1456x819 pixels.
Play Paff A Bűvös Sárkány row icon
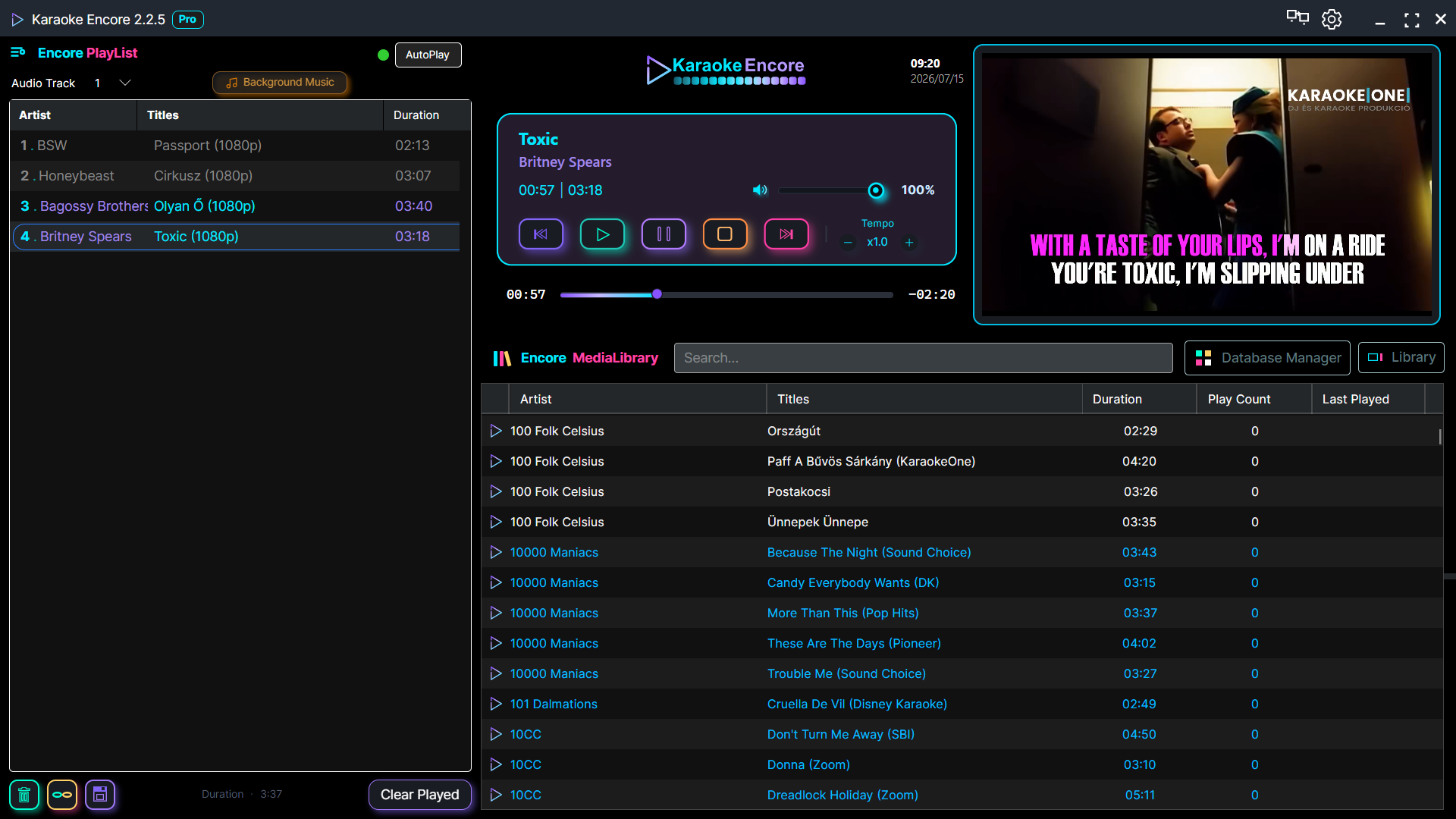[496, 461]
